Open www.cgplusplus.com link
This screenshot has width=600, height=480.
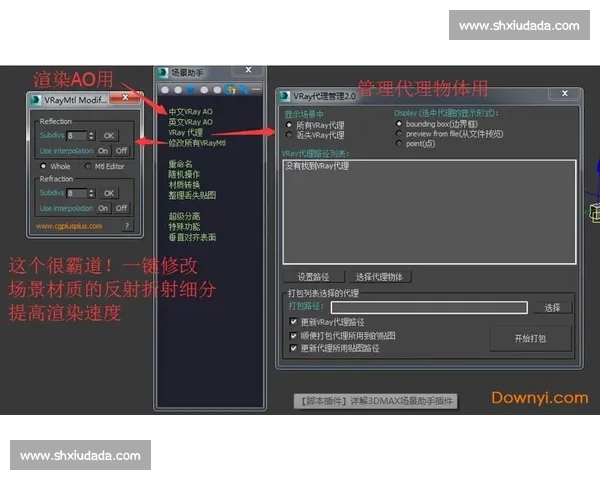point(69,226)
